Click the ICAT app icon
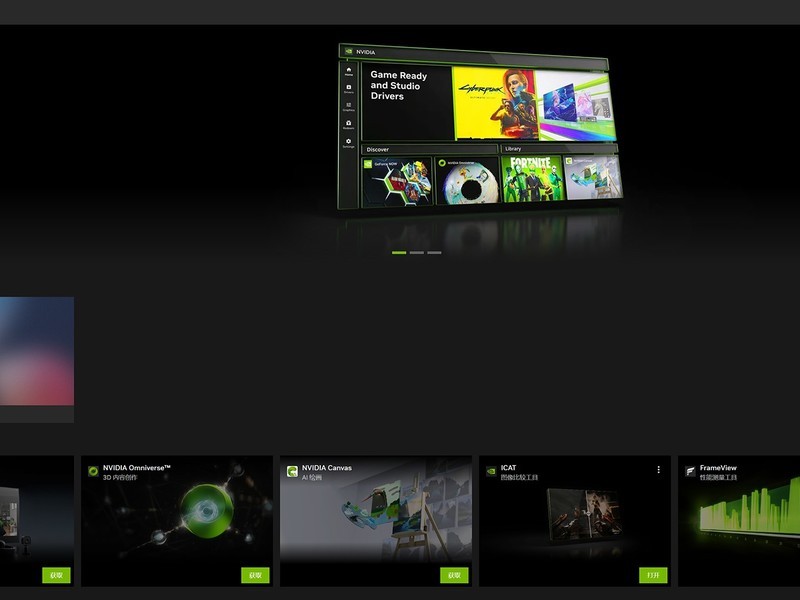The height and width of the screenshot is (600, 800). (491, 471)
